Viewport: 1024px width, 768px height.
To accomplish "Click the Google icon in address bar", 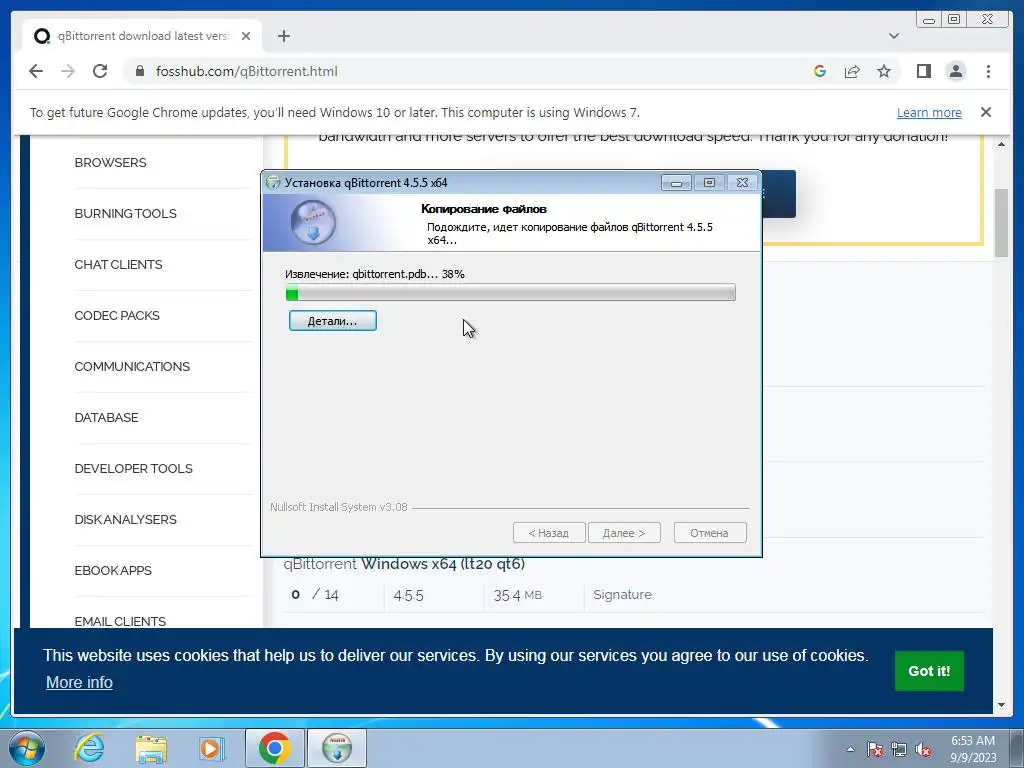I will 820,71.
